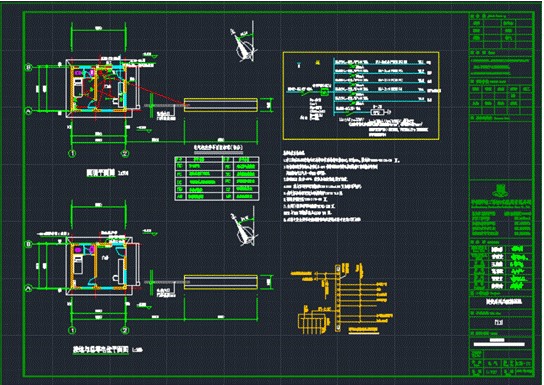
Task: Select grid bubble B on upper floor plan
Action: click(x=29, y=67)
